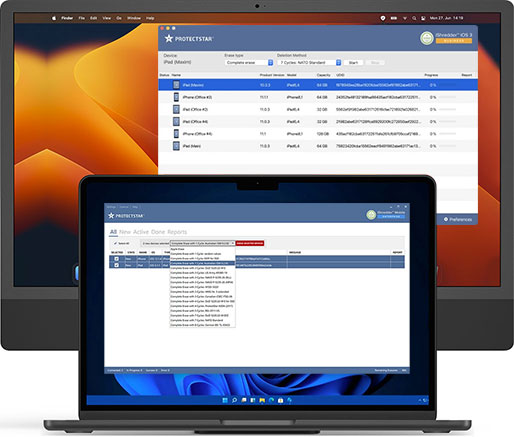The image size is (514, 437).
Task: Open the View menu in the macOS menu bar
Action: (x=107, y=18)
